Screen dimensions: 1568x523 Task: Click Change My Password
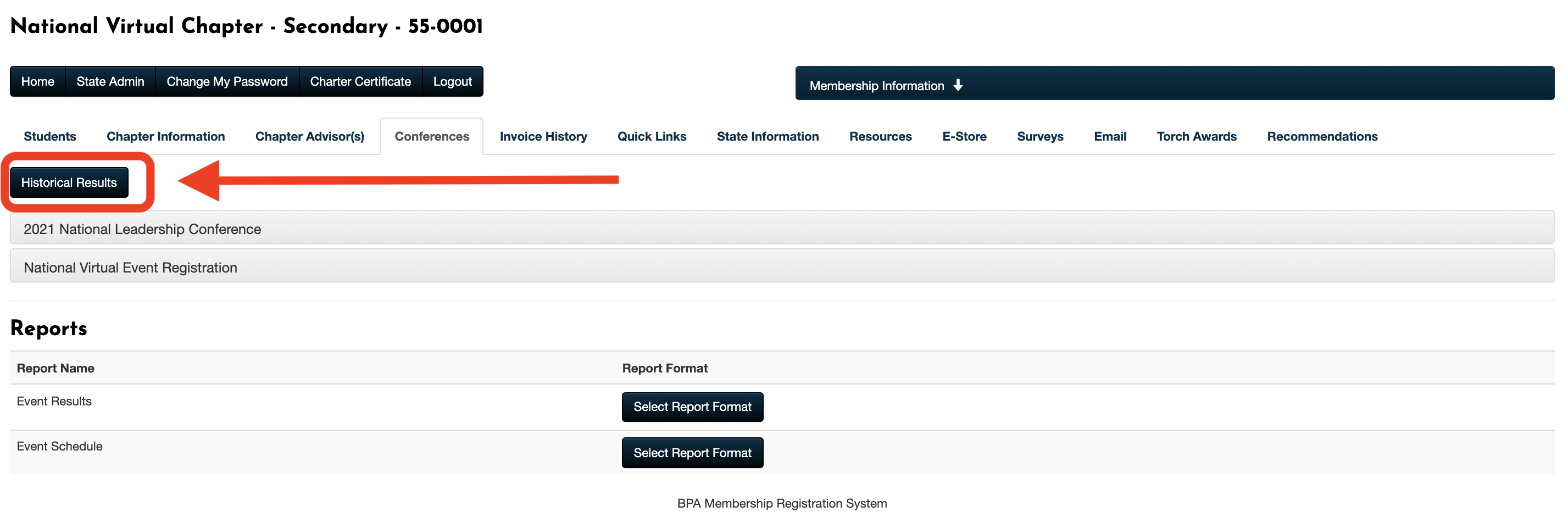227,82
